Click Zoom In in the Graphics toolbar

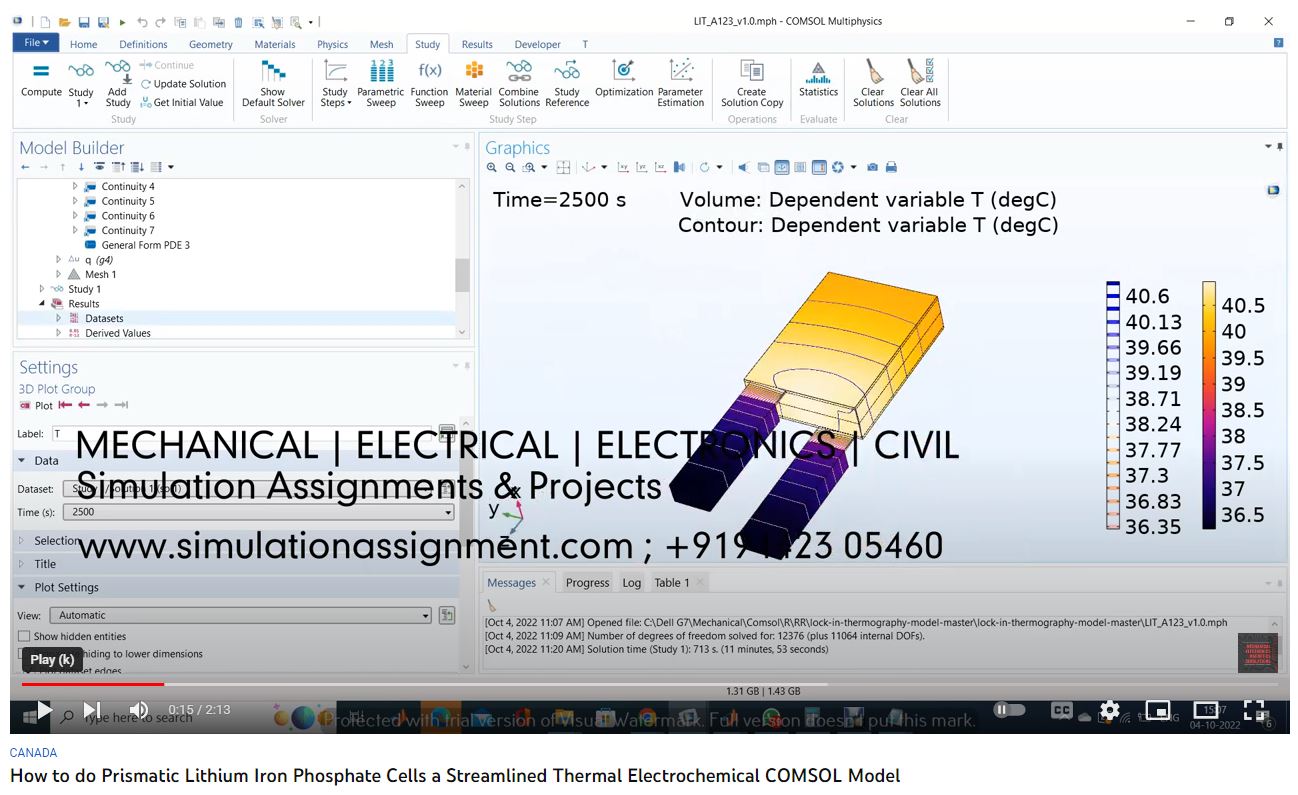click(x=491, y=167)
